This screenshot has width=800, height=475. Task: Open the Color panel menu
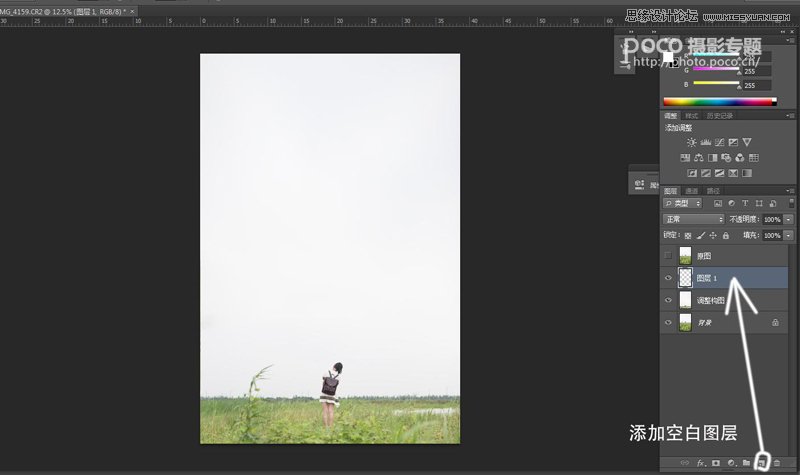[791, 39]
